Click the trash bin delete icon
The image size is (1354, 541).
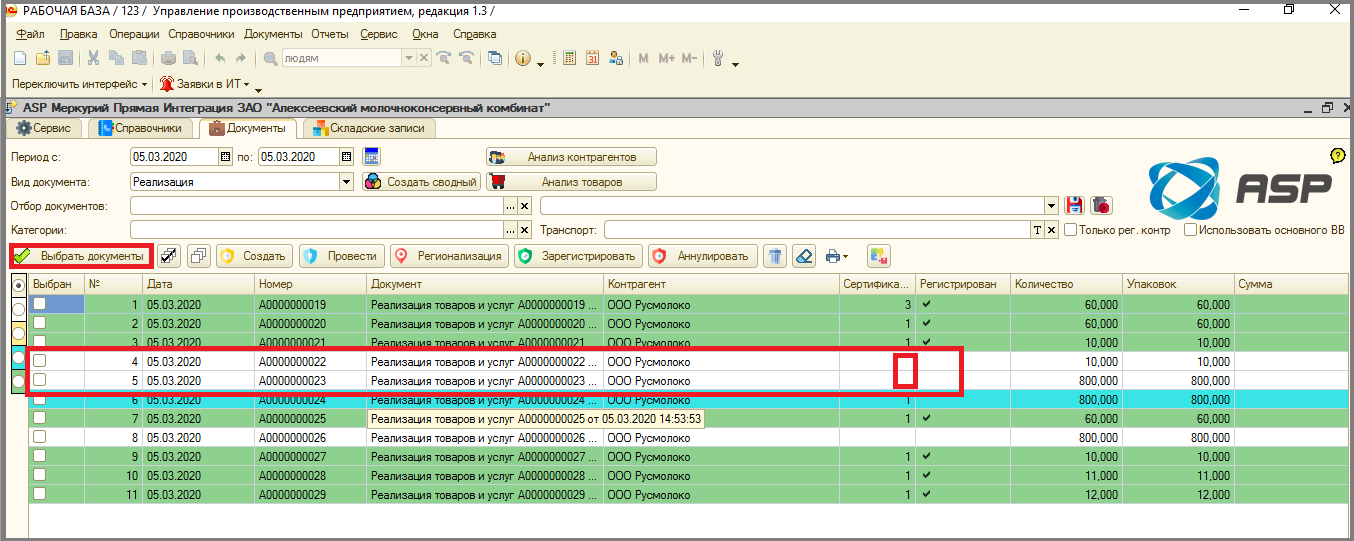[x=775, y=256]
